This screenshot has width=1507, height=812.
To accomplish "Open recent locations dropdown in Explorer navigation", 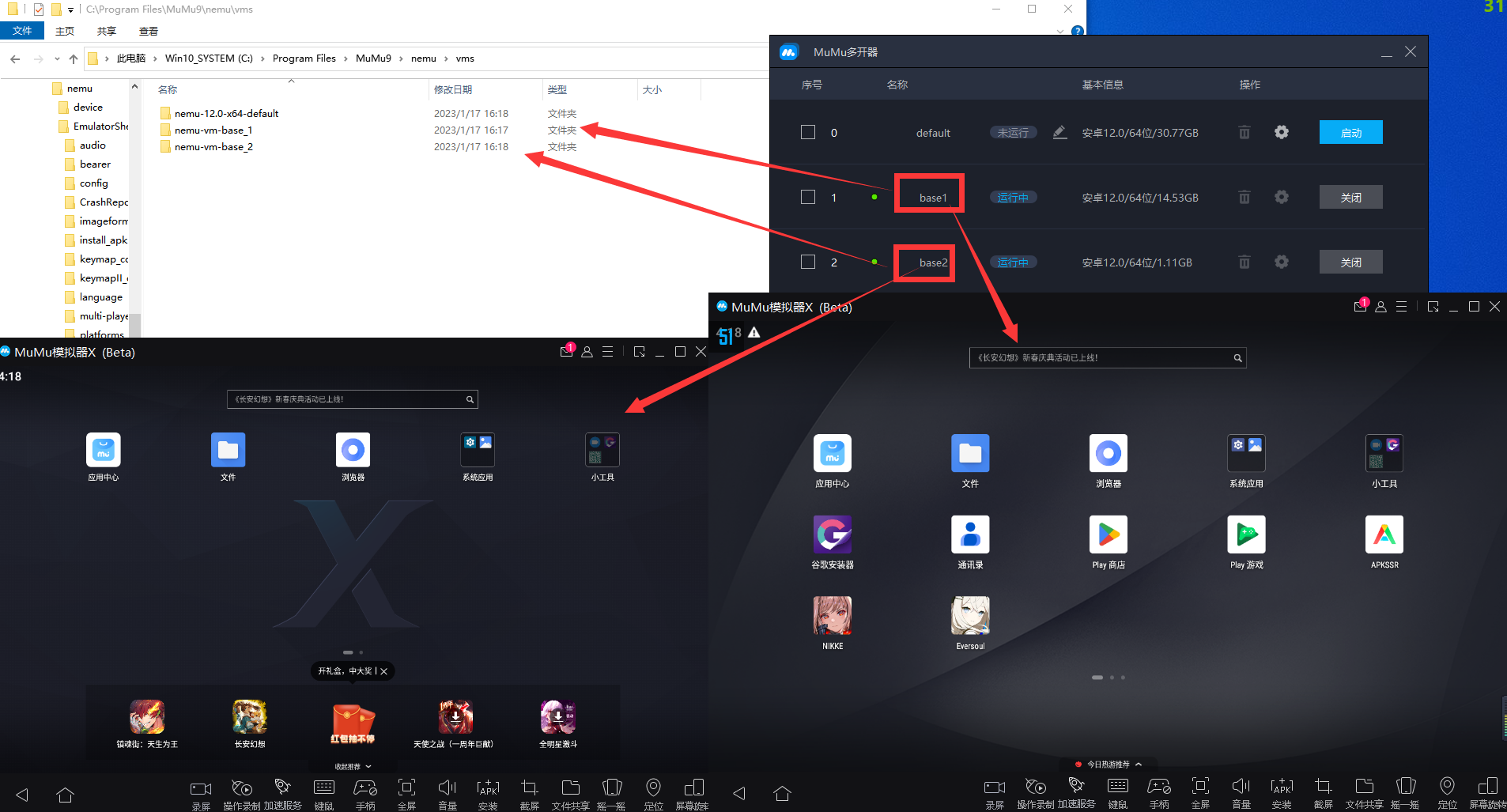I will click(57, 59).
